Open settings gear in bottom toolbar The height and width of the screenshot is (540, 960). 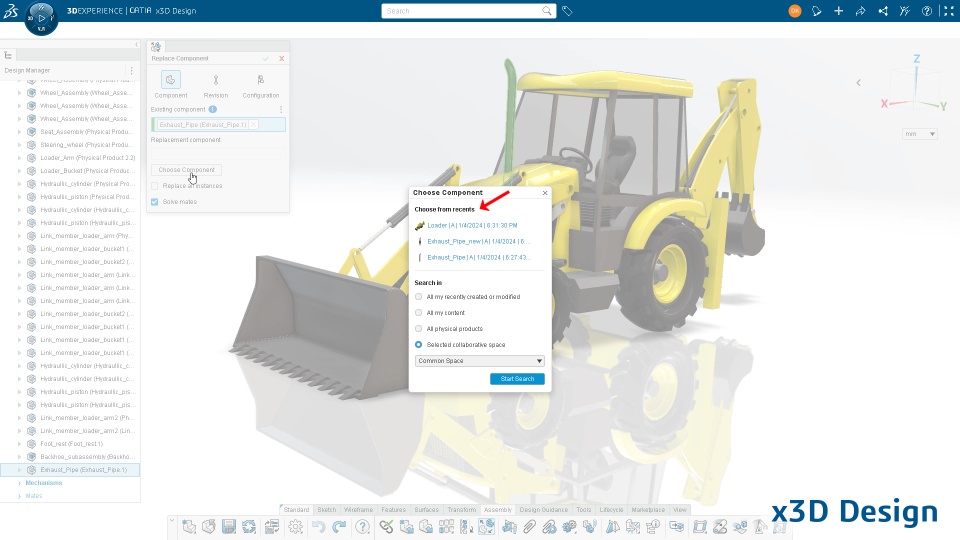[x=296, y=527]
